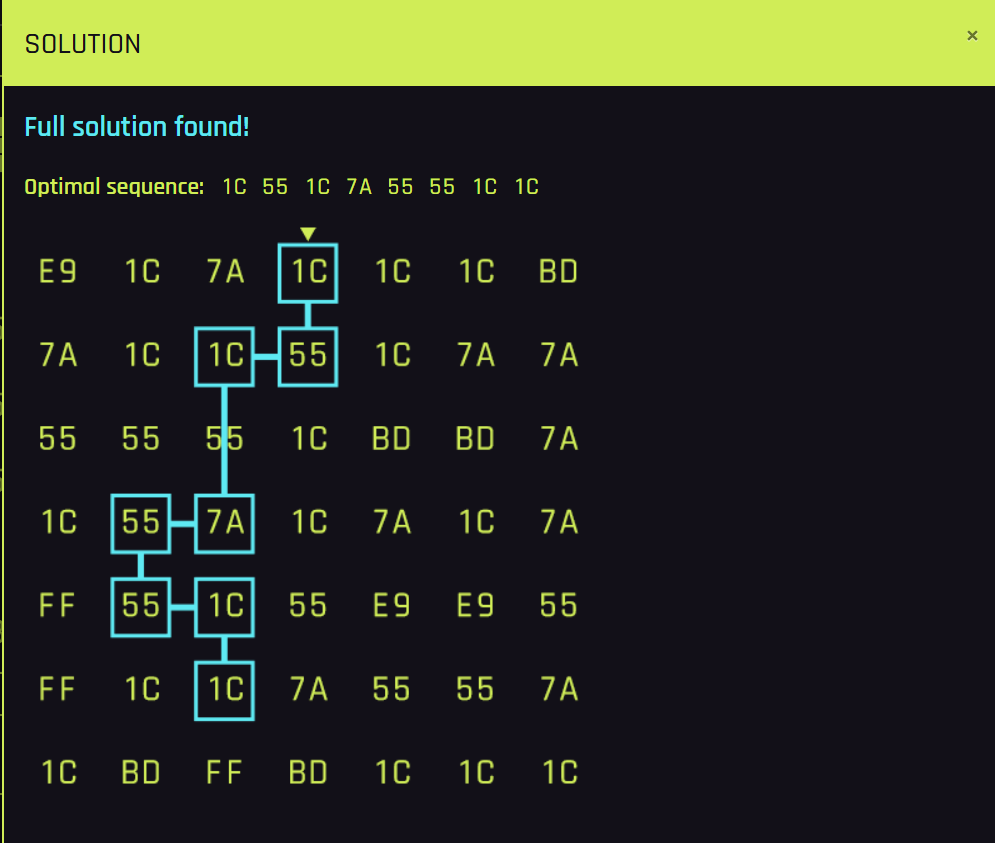
Task: Select the boxed 55 in the second row
Action: click(308, 356)
